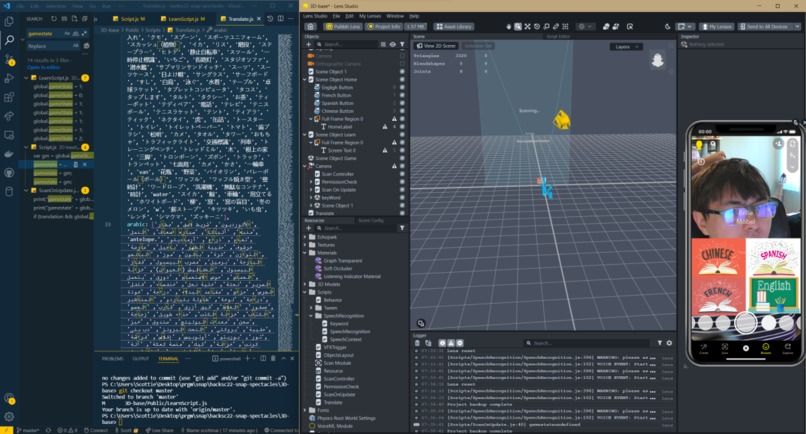The image size is (806, 434).
Task: Expand the PermissionCheck object node
Action: click(311, 182)
